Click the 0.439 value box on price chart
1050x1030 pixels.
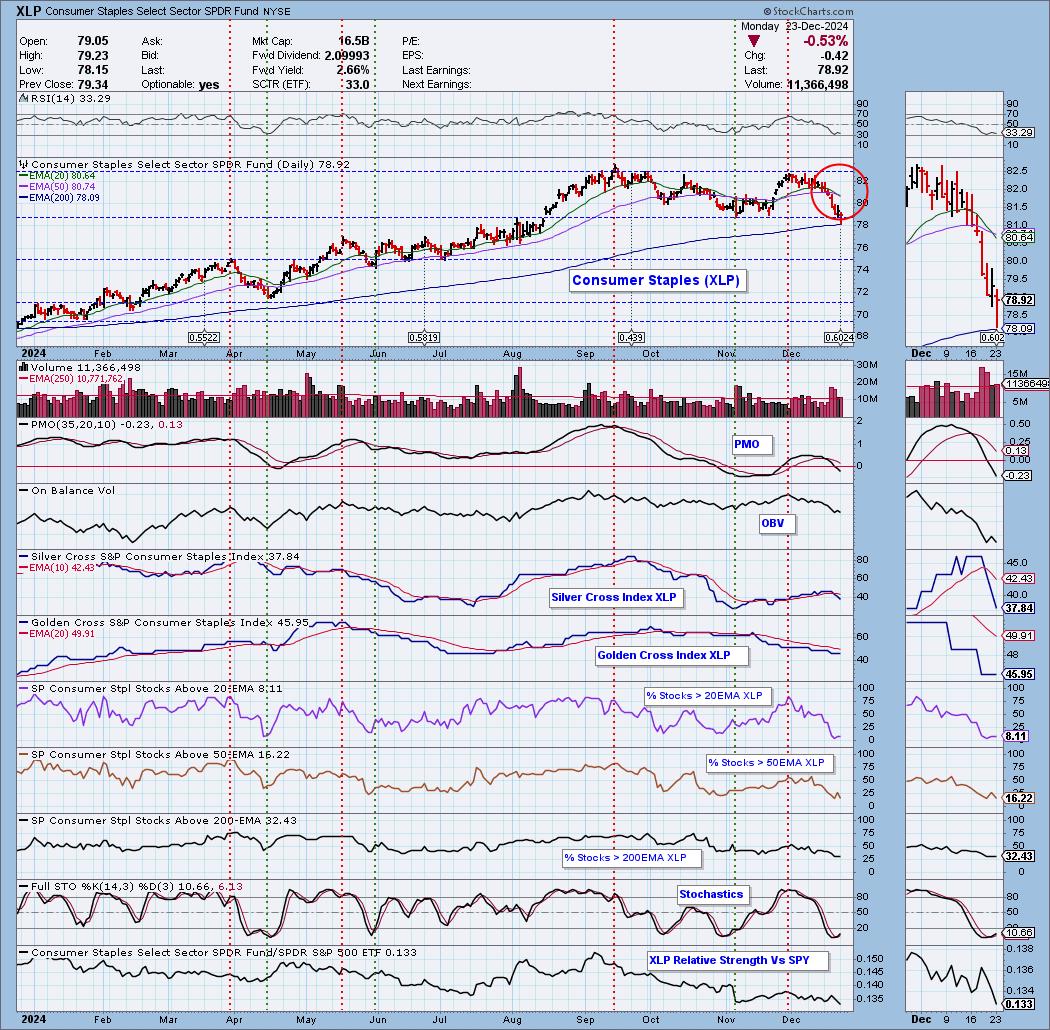pos(631,338)
